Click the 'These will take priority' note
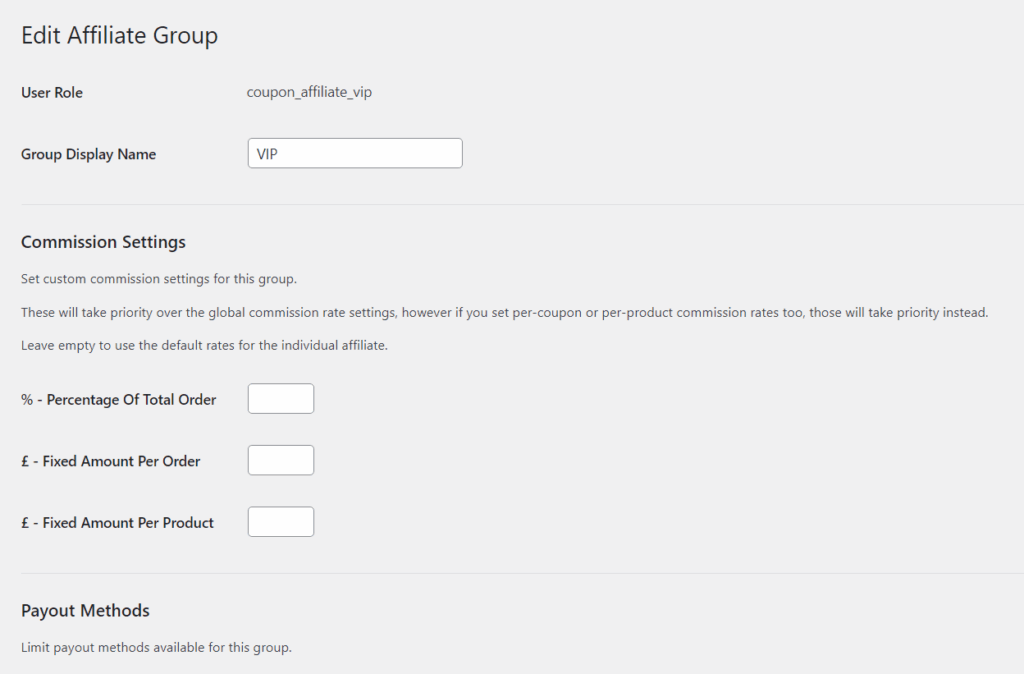The width and height of the screenshot is (1024, 674). [504, 312]
